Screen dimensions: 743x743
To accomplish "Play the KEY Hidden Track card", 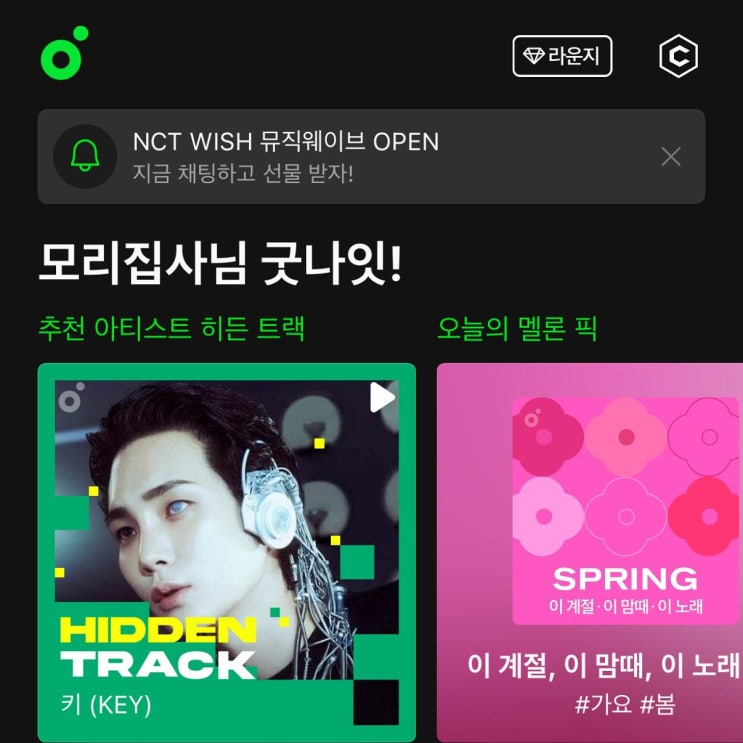I will [382, 397].
